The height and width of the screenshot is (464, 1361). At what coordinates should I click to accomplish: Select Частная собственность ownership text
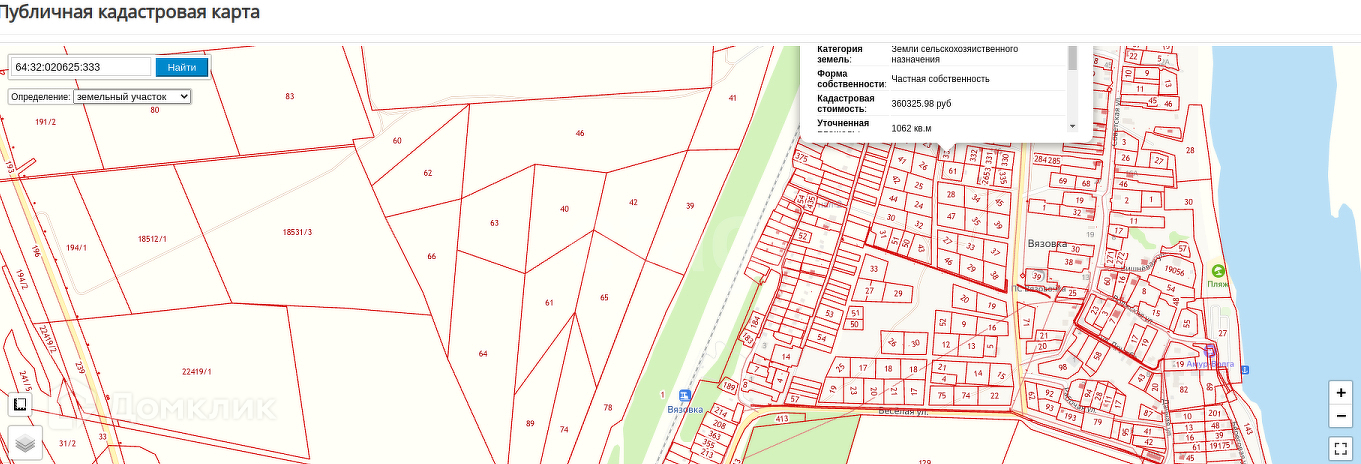[940, 79]
